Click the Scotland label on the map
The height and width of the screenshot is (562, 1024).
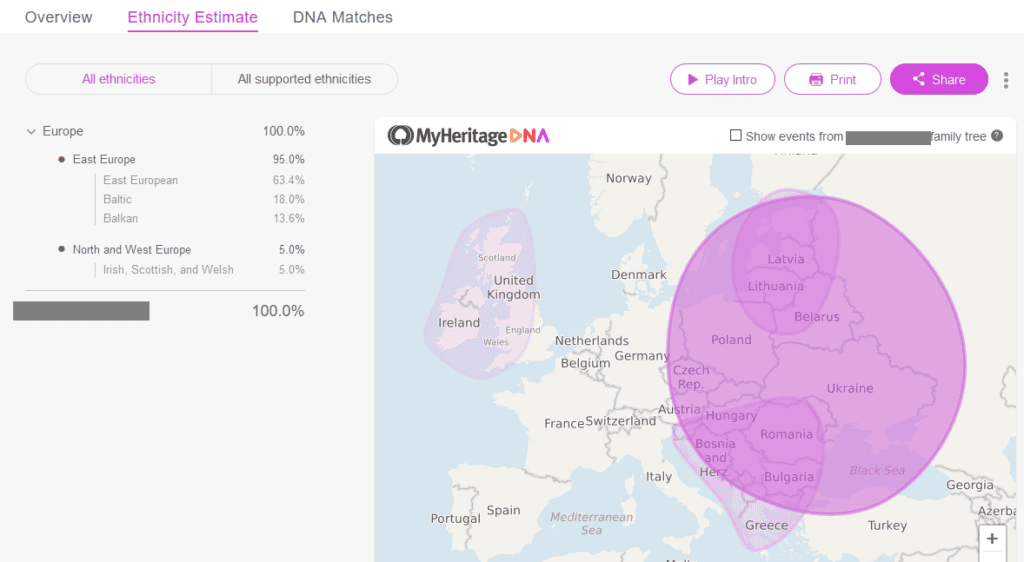[x=497, y=258]
